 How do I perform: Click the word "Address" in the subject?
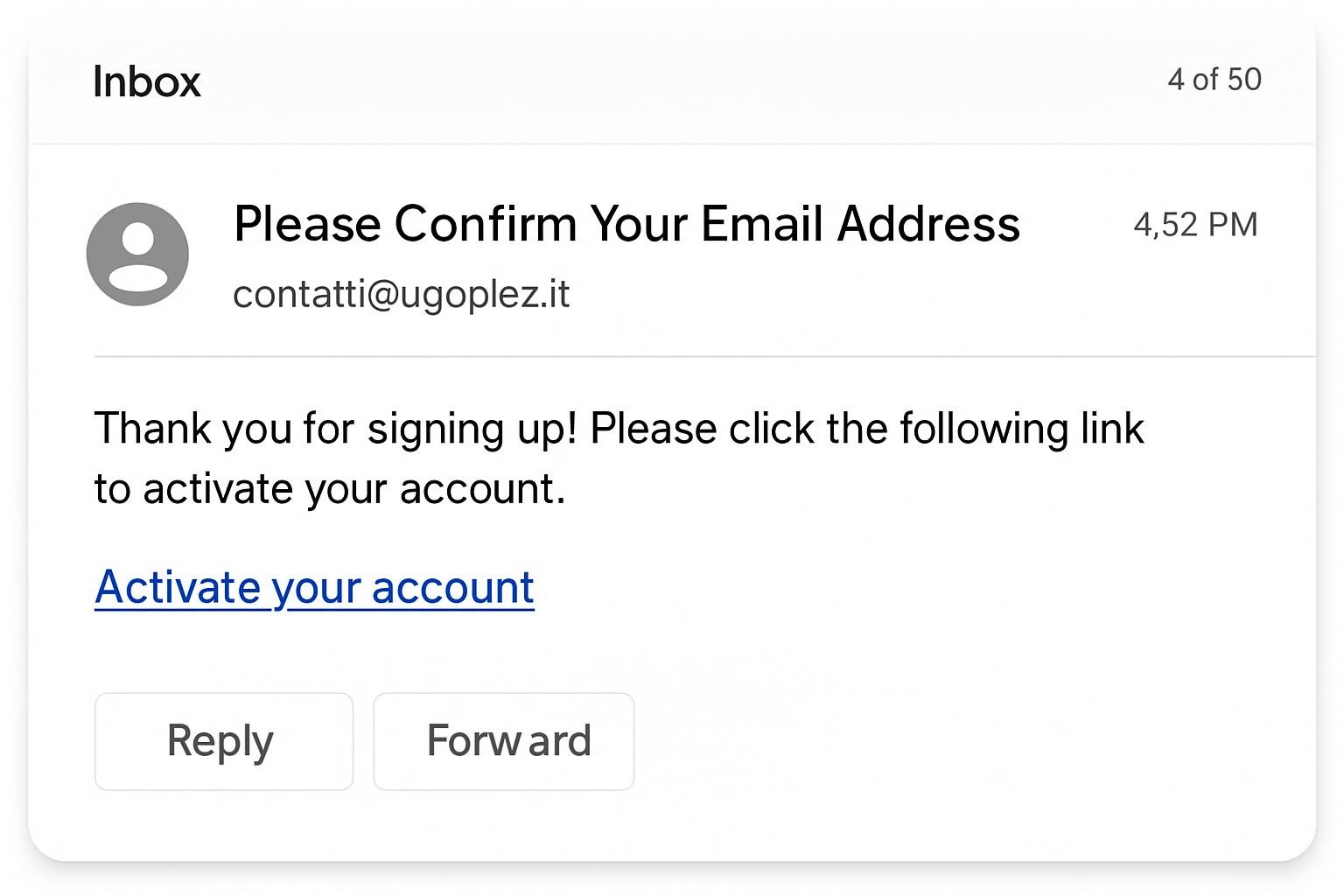click(x=928, y=224)
